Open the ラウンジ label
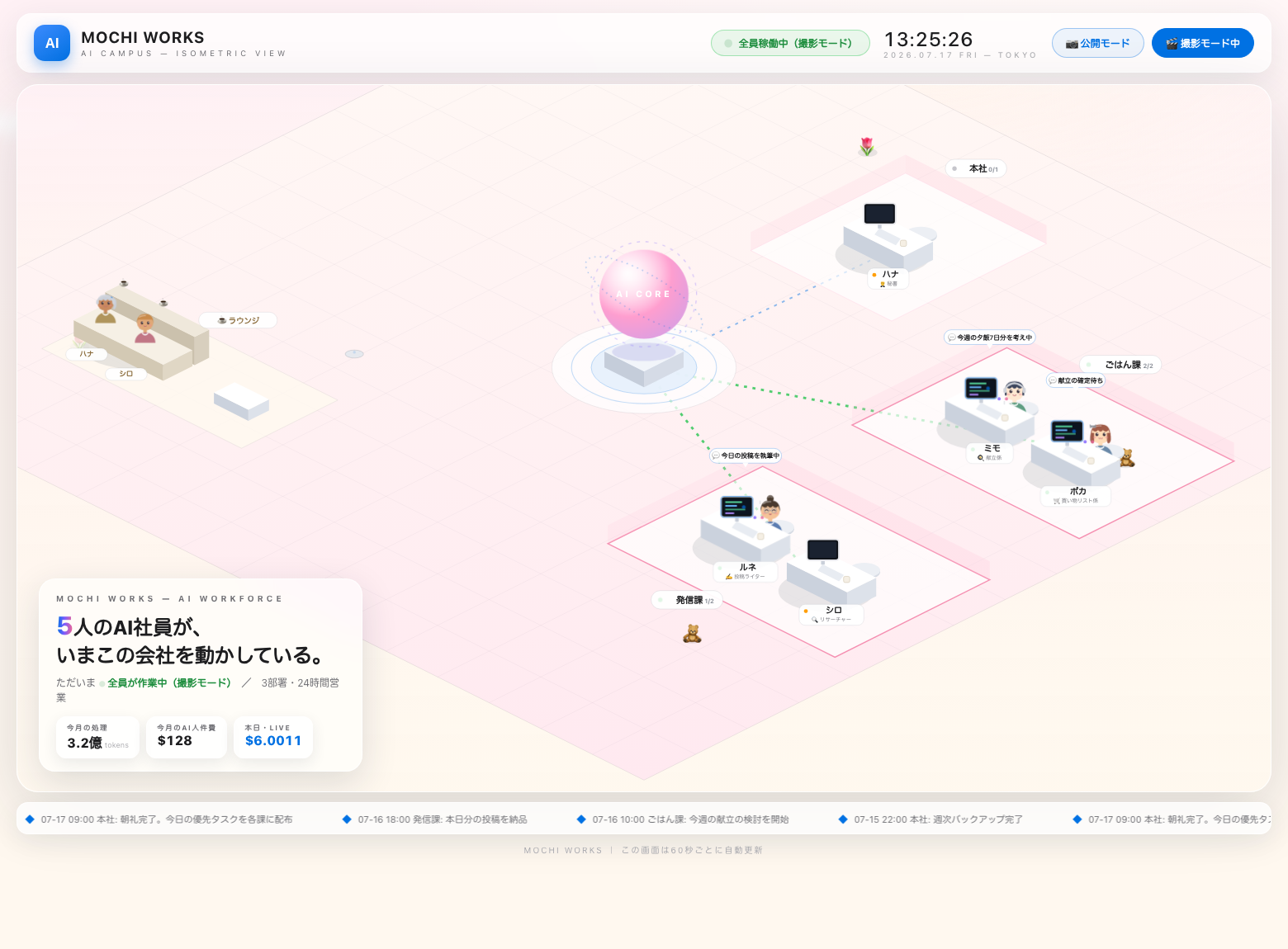Image resolution: width=1288 pixels, height=949 pixels. 238,320
